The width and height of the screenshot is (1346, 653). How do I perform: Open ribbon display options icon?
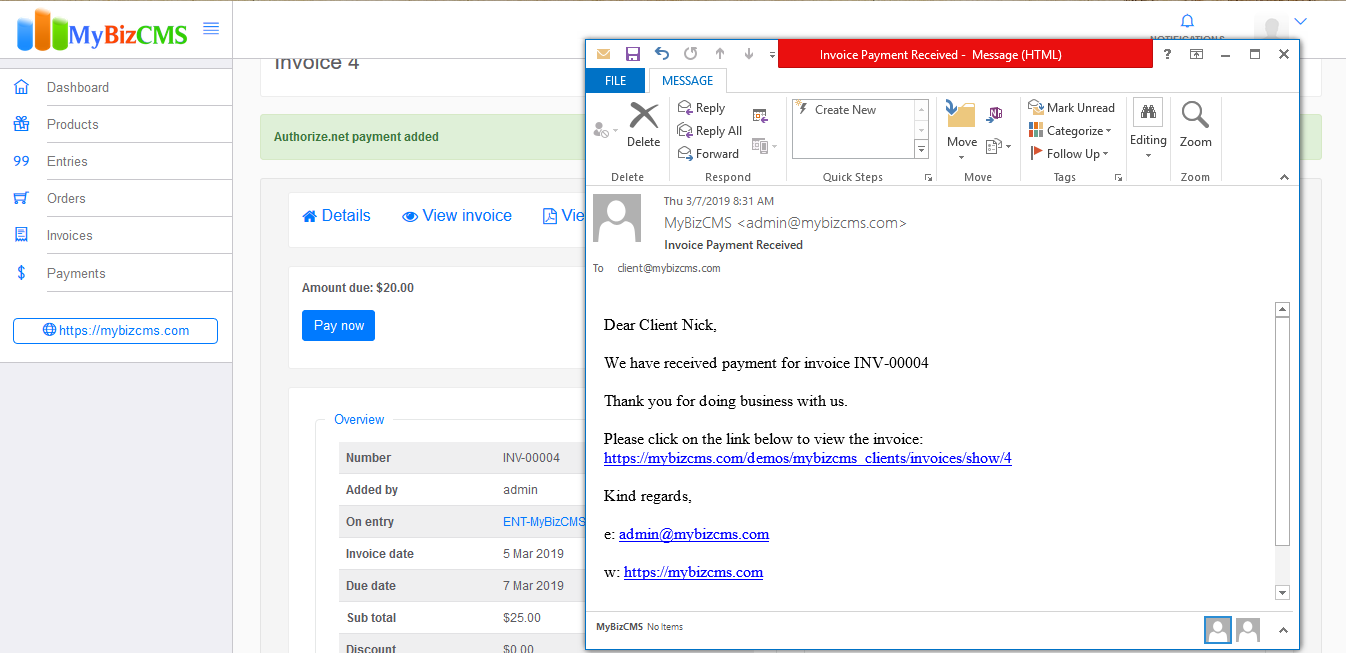point(1196,54)
